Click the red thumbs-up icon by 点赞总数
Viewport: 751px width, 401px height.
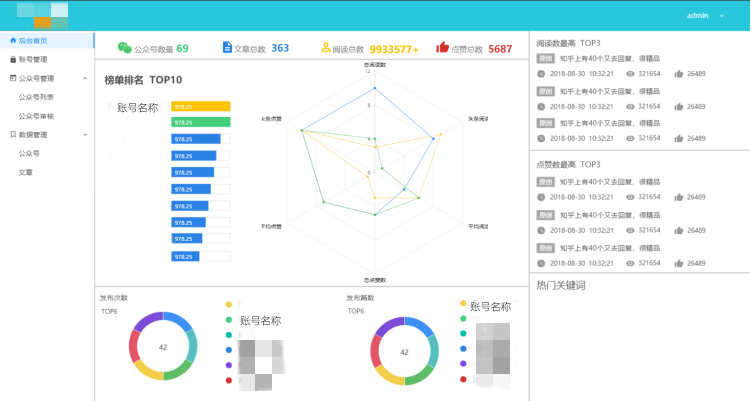pyautogui.click(x=442, y=47)
